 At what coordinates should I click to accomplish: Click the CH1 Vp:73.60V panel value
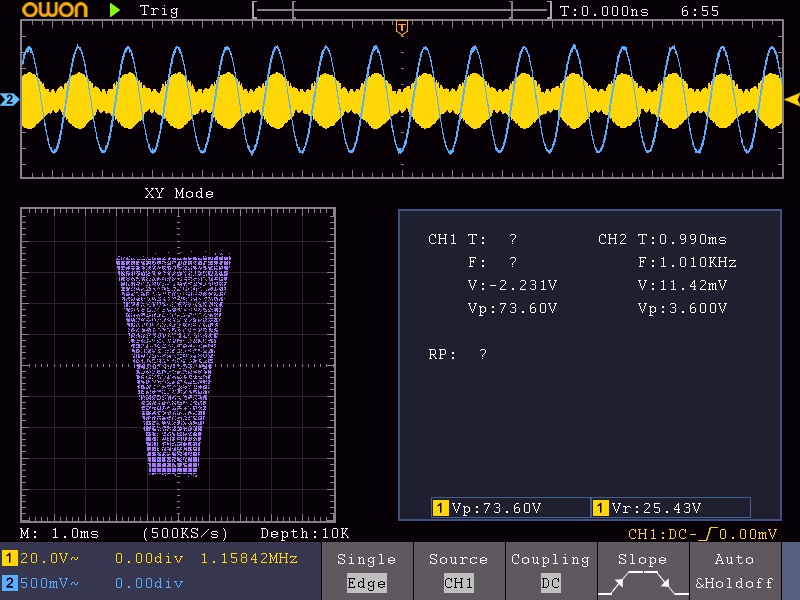512,308
